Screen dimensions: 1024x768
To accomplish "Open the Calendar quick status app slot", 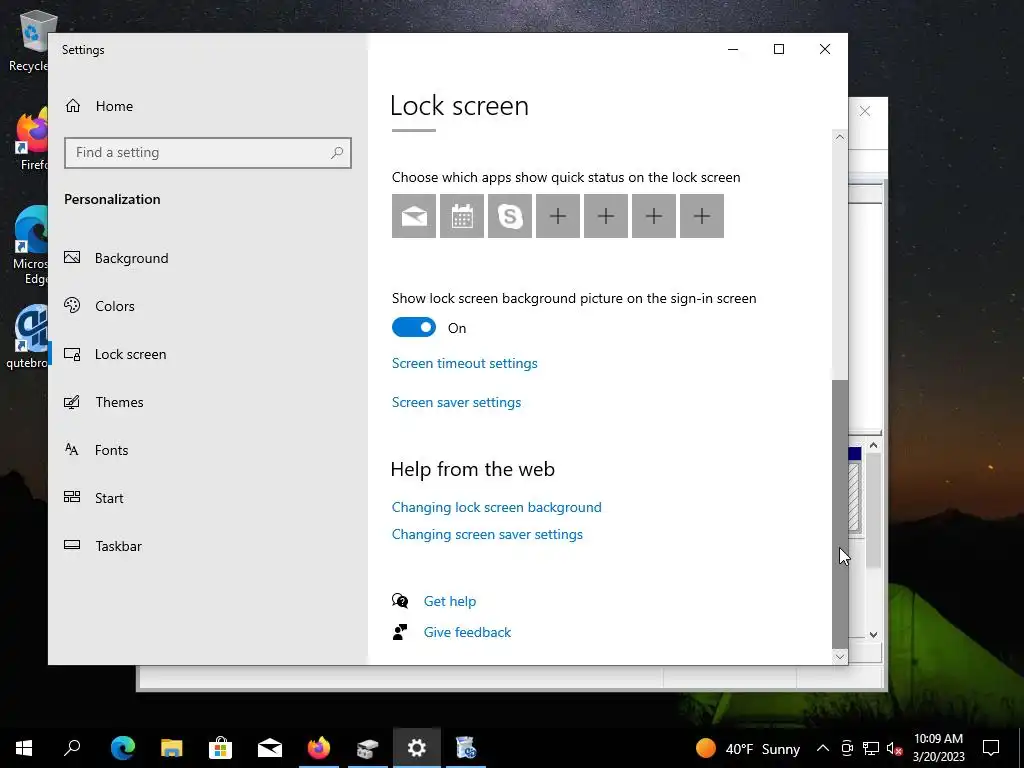I will pos(462,216).
